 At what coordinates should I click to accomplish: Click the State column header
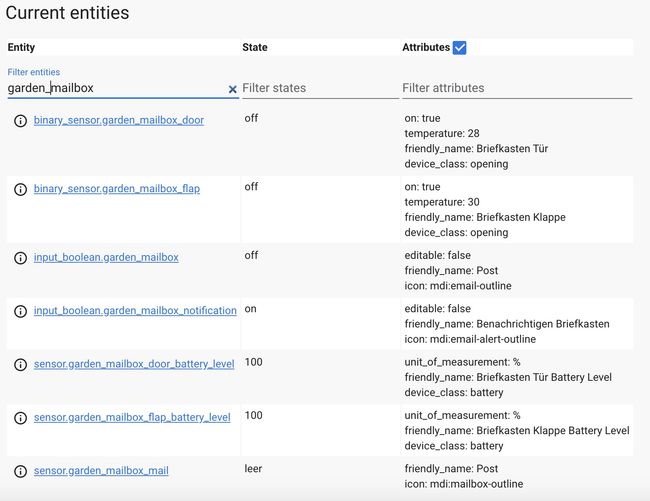click(x=255, y=47)
